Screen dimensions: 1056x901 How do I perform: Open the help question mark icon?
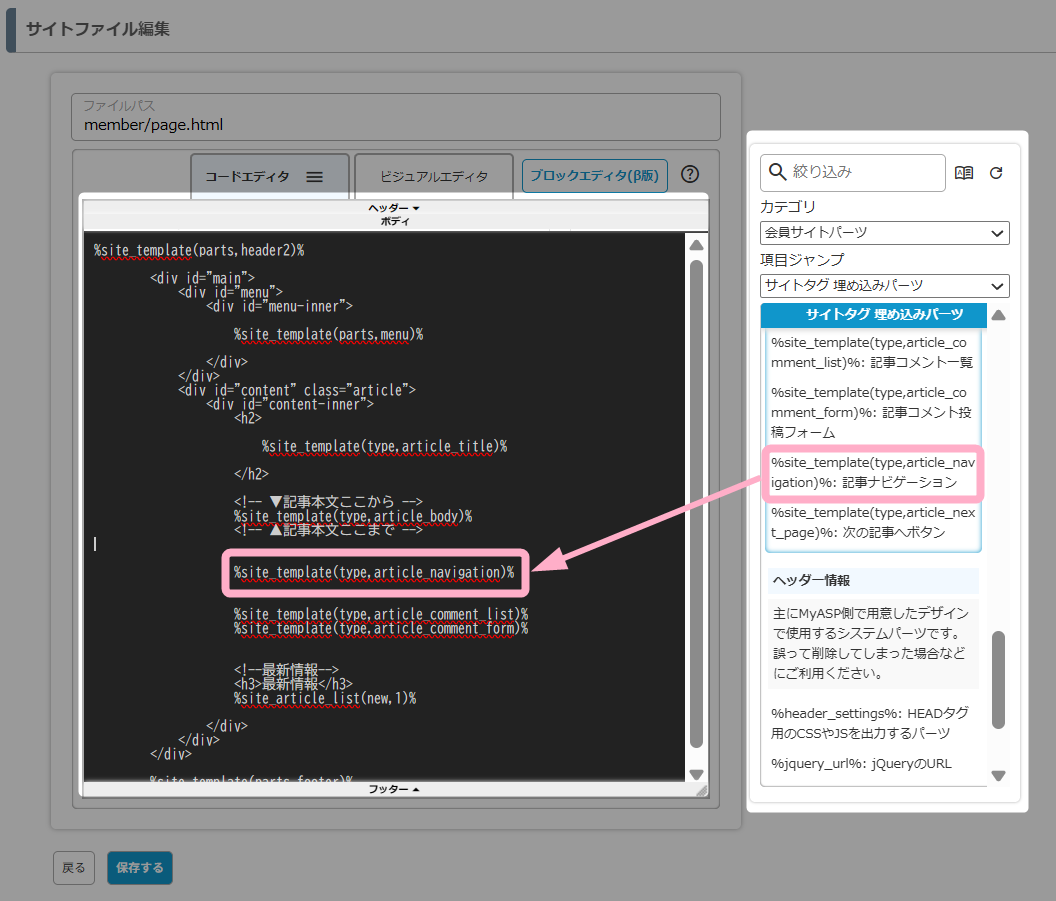690,174
